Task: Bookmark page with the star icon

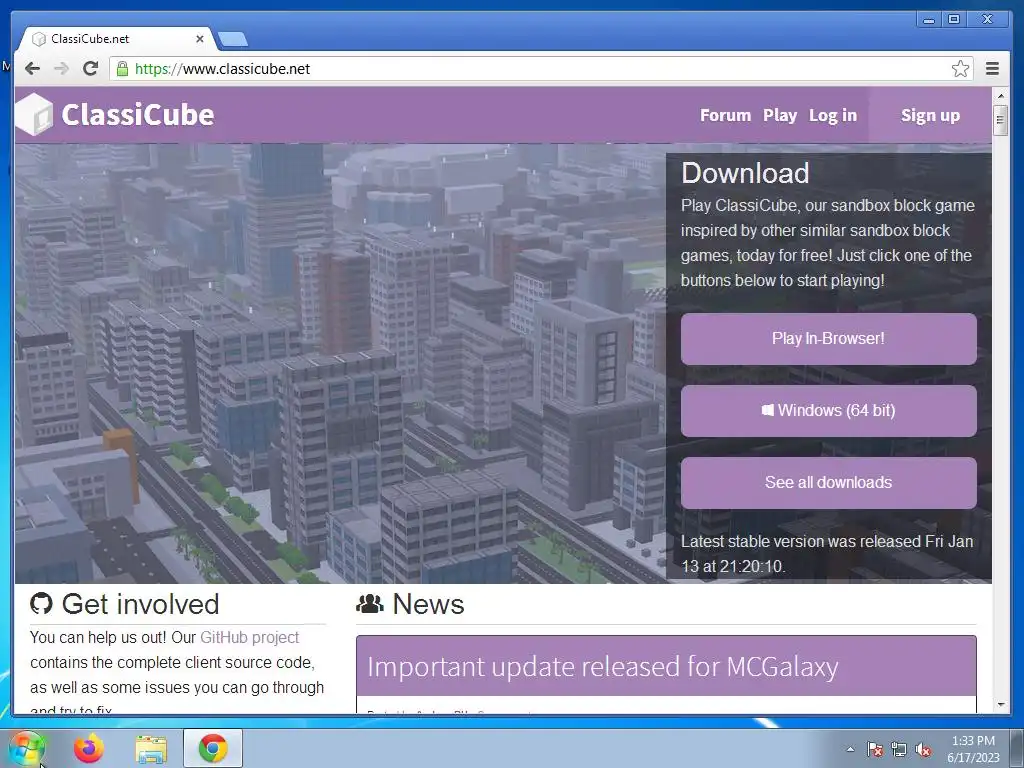Action: pyautogui.click(x=960, y=69)
